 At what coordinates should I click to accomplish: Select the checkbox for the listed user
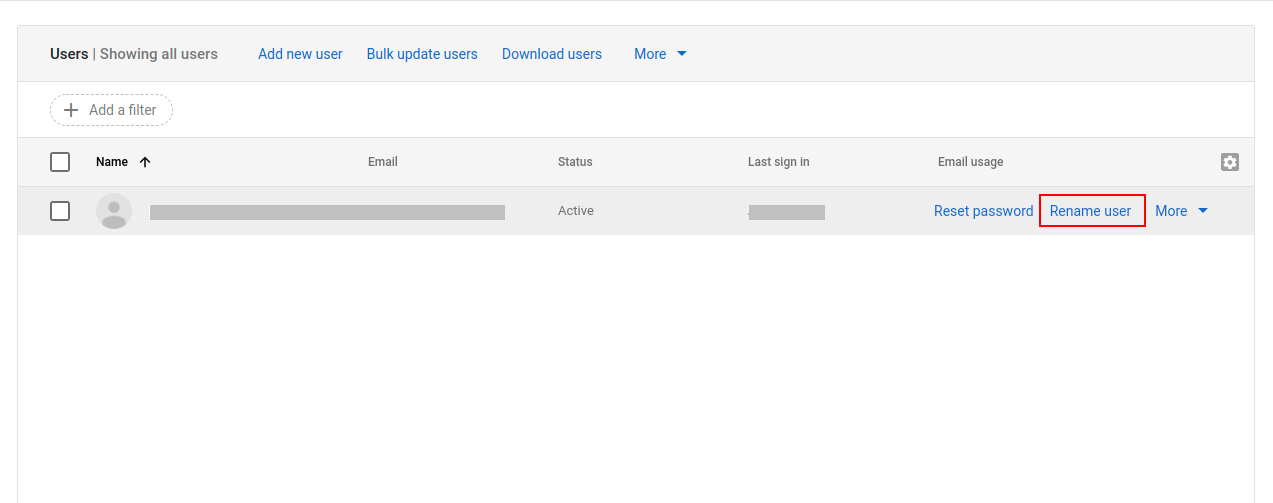[x=60, y=211]
